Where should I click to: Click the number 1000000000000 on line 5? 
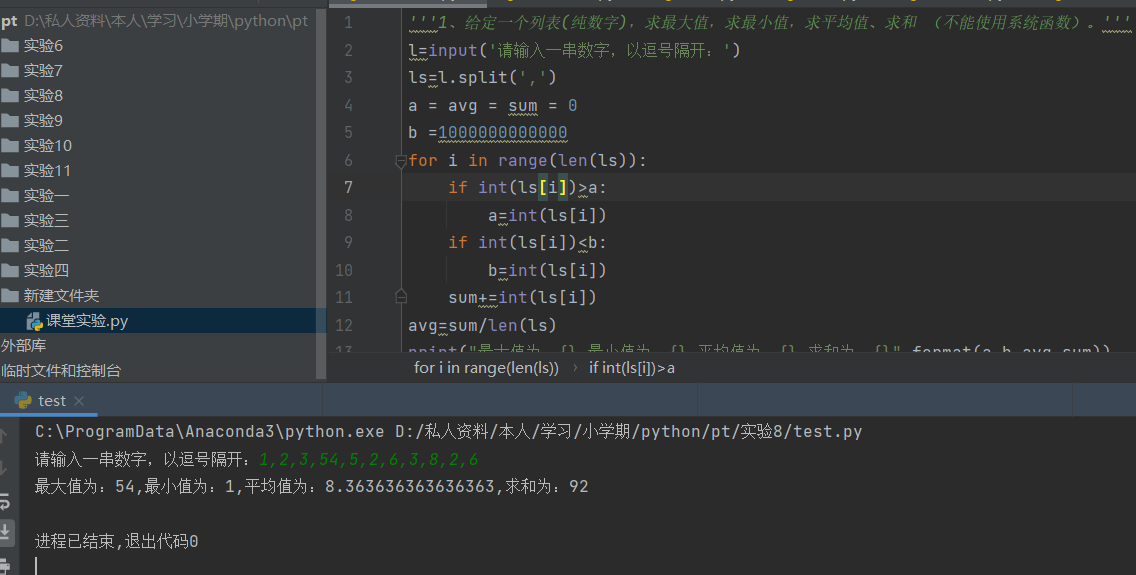tap(503, 133)
